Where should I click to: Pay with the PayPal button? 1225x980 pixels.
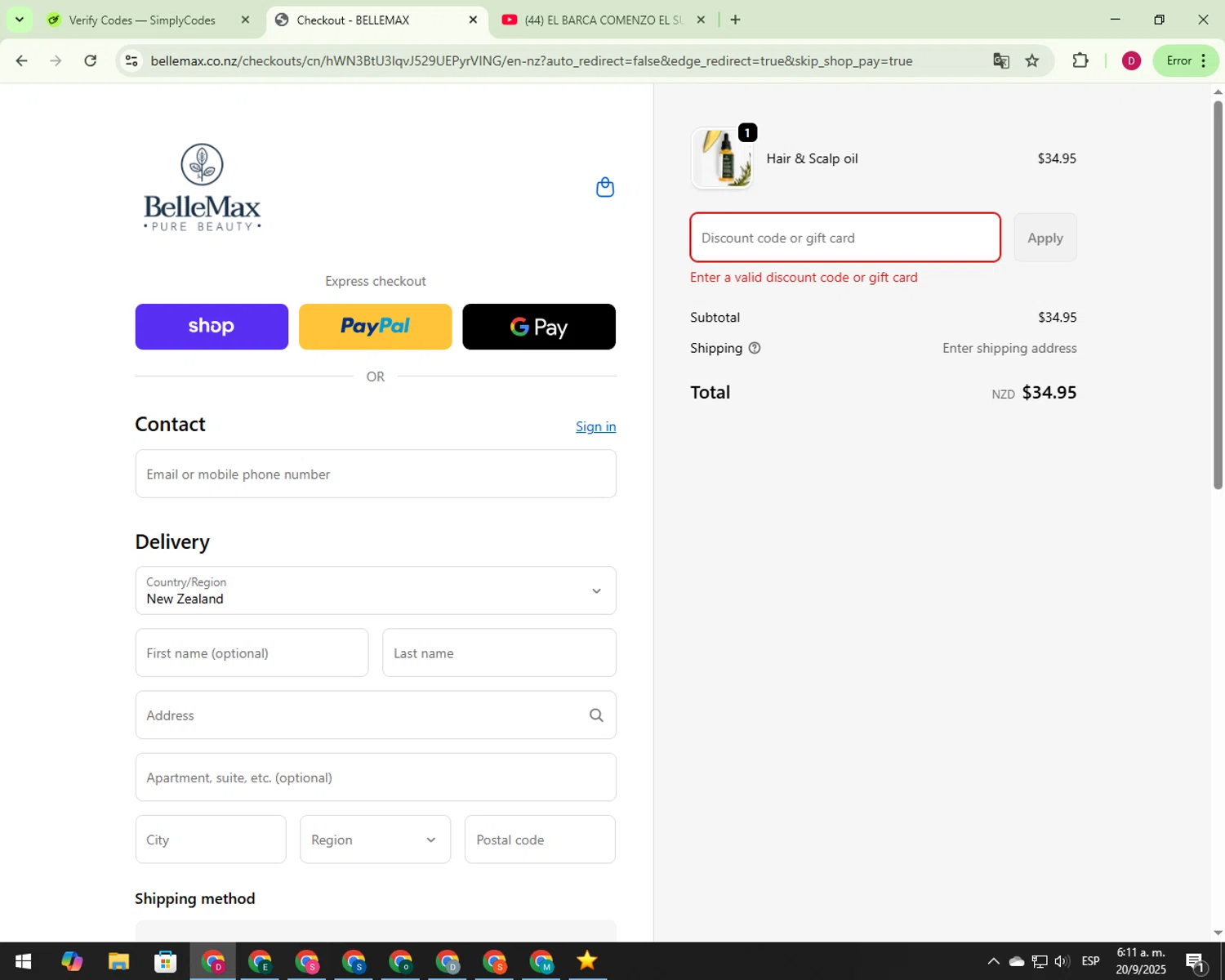pos(376,327)
